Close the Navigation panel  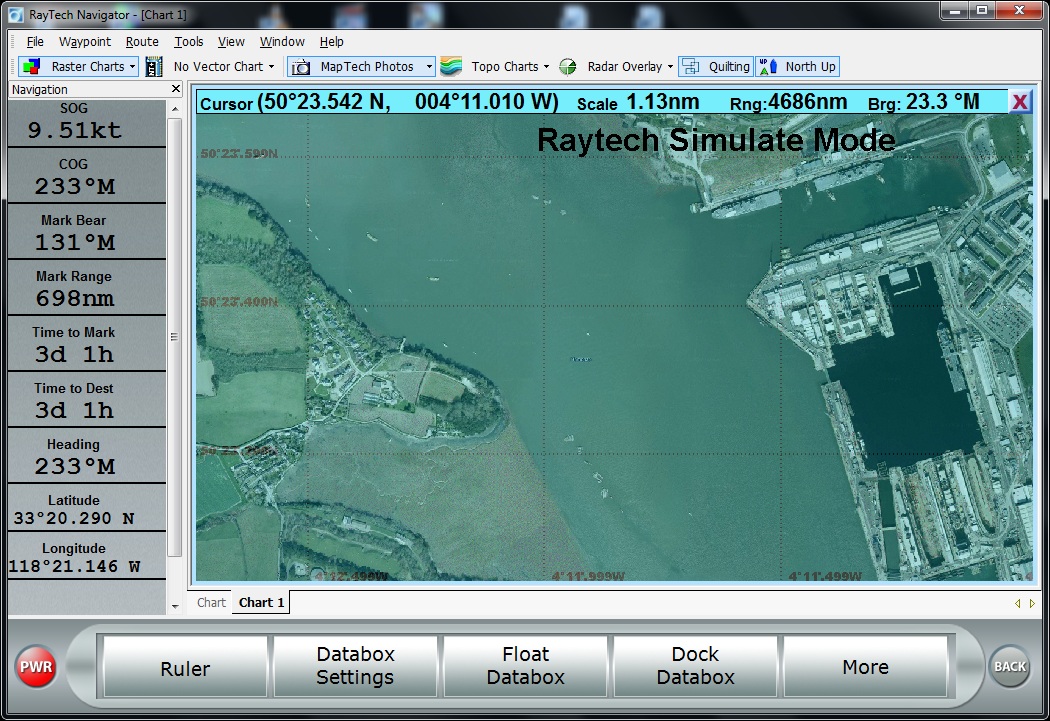[x=175, y=88]
